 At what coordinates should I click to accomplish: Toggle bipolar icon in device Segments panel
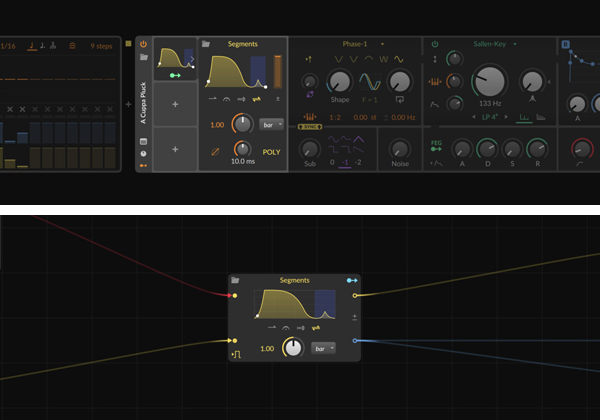click(278, 99)
